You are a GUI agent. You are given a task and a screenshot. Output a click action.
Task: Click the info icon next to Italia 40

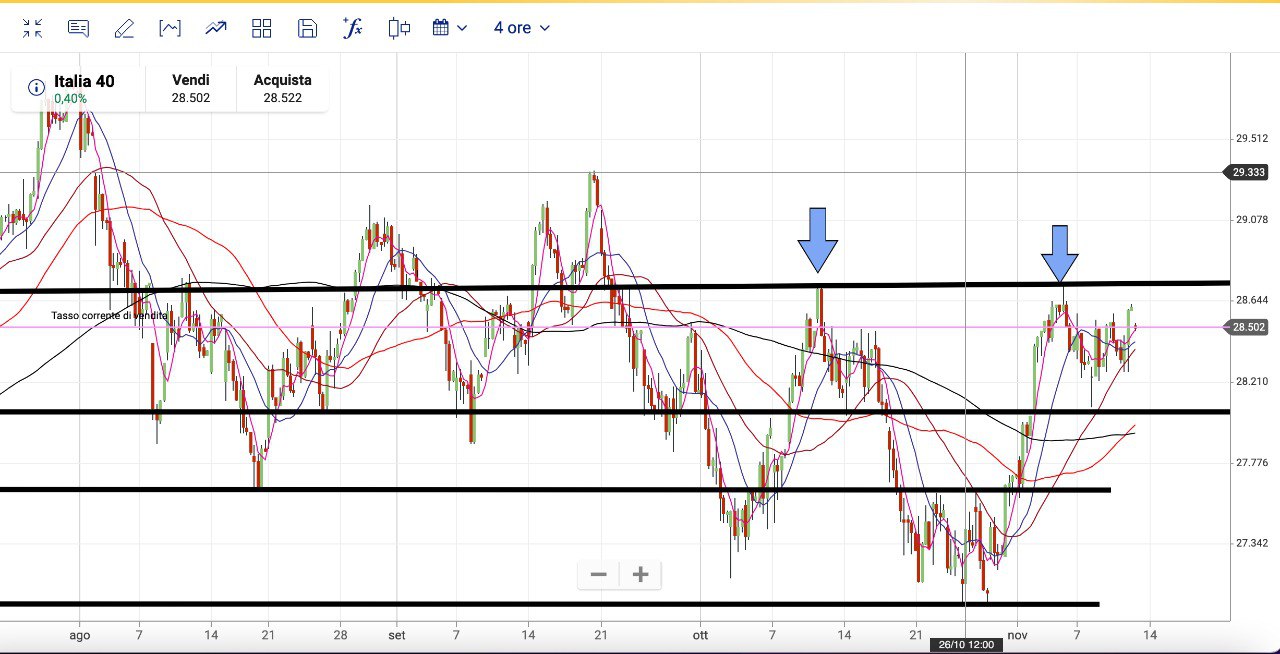37,88
